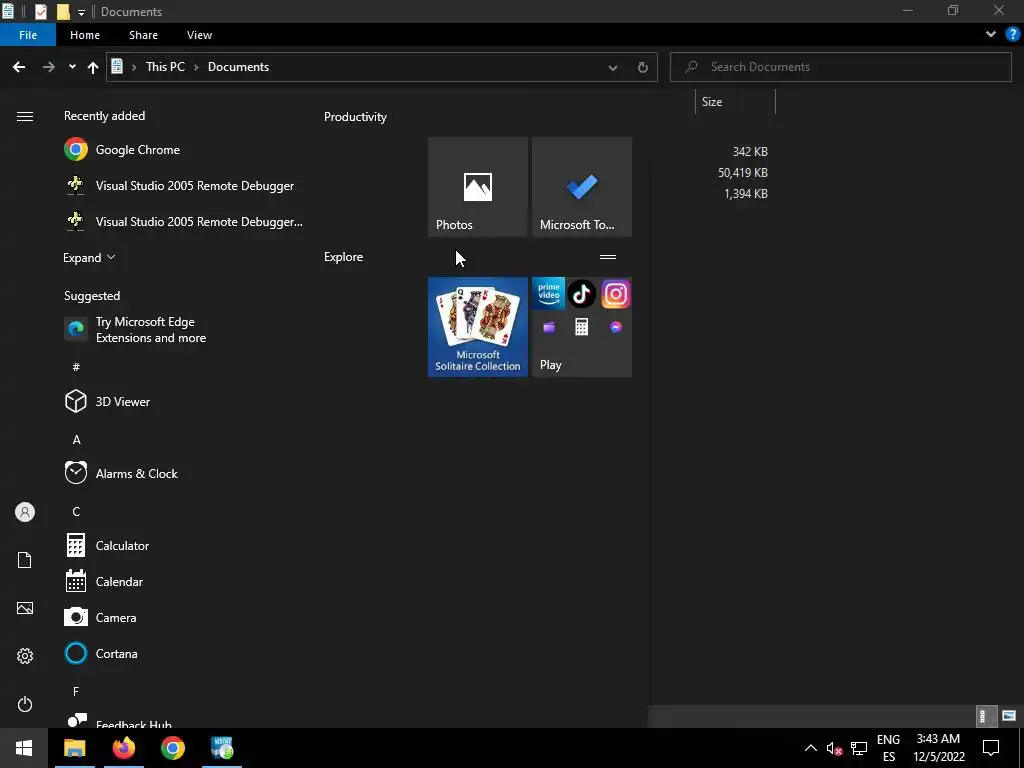Open Visual Studio 2005 Remote Debugger... second entry

(x=183, y=221)
